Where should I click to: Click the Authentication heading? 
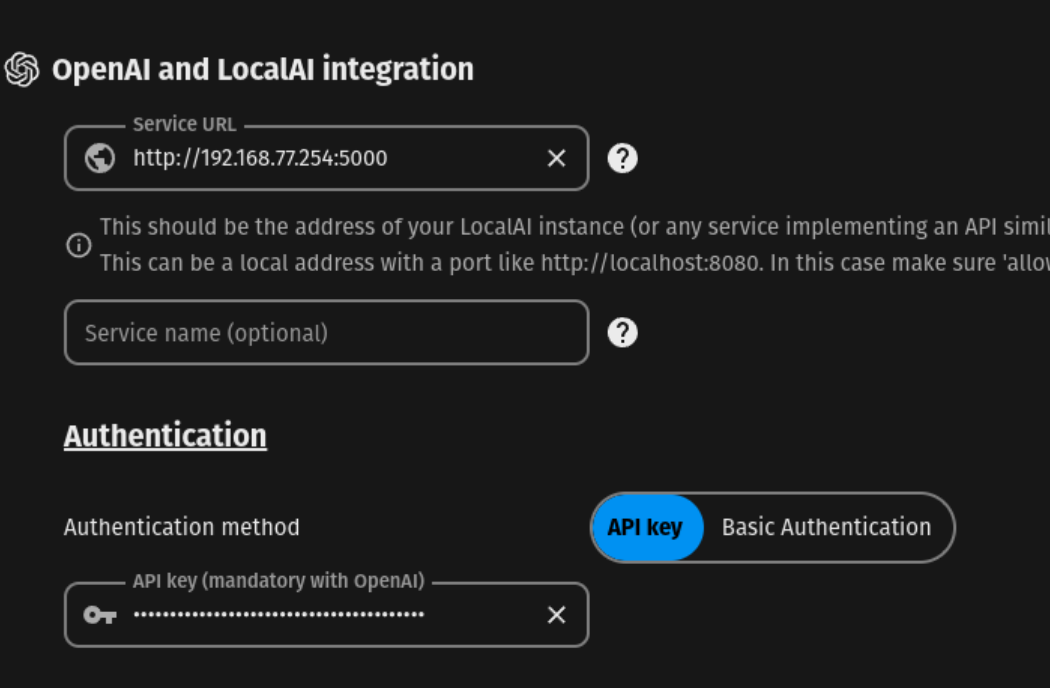(x=165, y=436)
